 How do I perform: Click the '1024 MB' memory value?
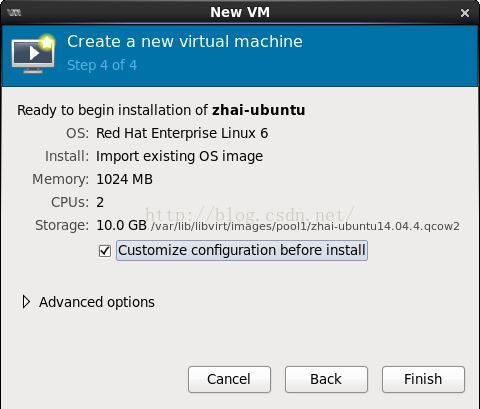click(124, 179)
